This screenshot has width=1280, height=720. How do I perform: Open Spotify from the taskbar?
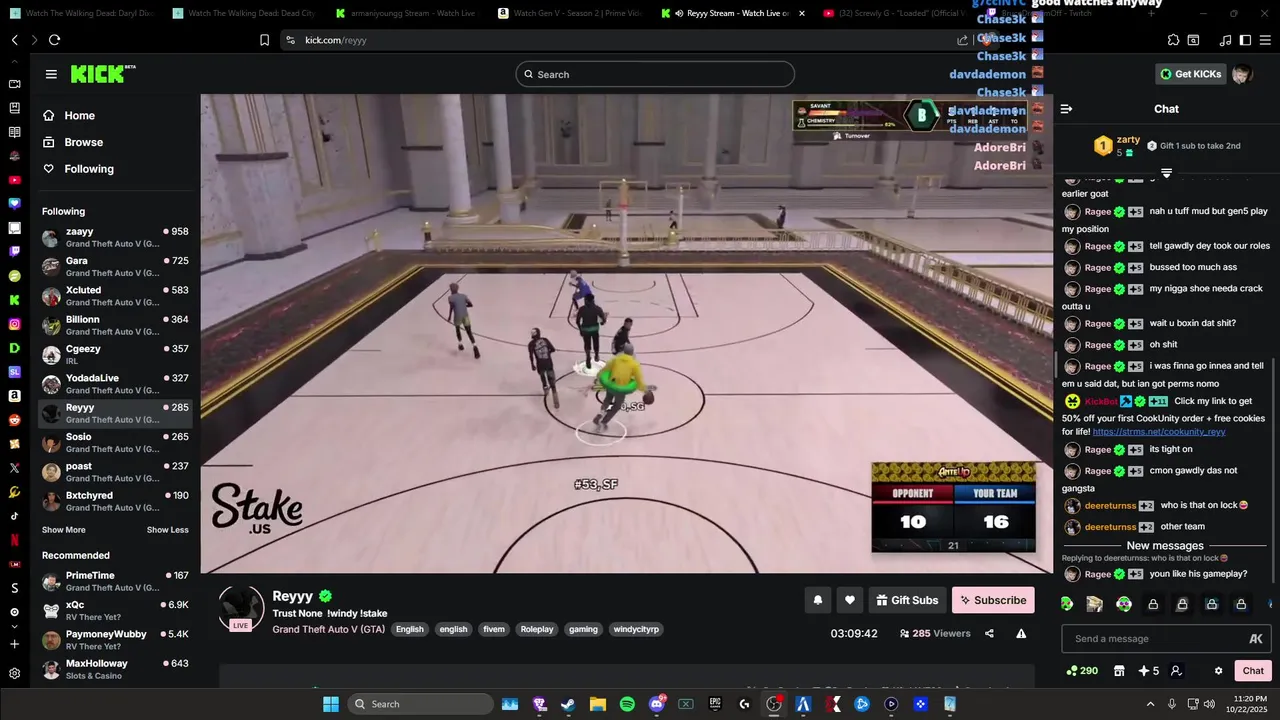[627, 704]
